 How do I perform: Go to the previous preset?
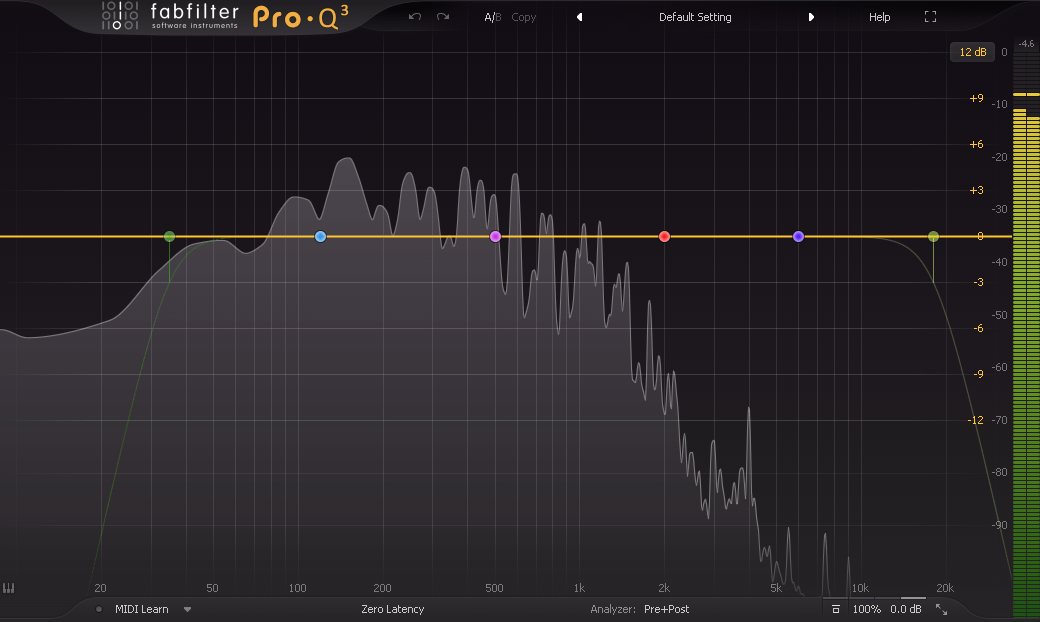click(579, 17)
